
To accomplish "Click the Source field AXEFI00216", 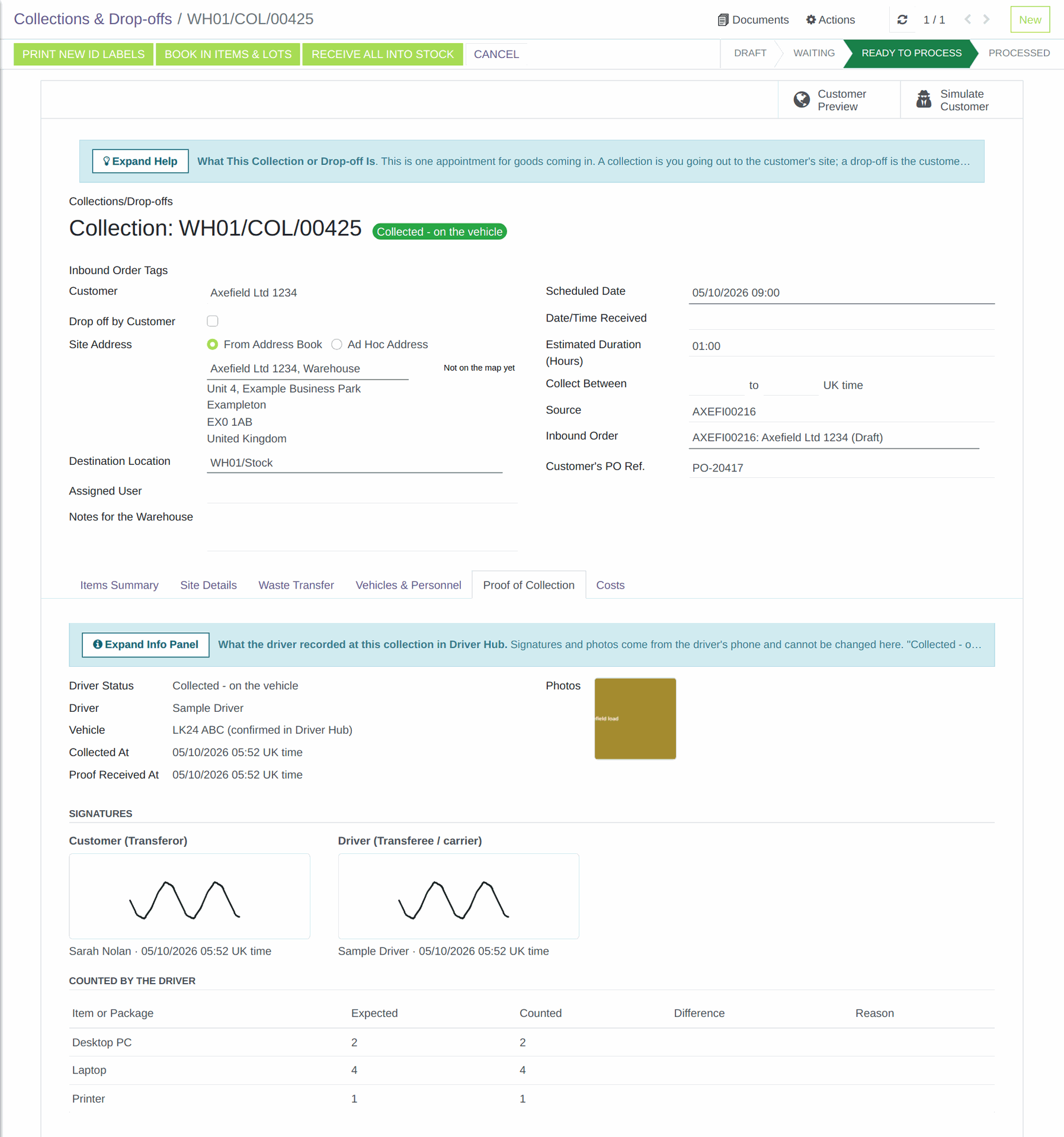I will point(841,412).
